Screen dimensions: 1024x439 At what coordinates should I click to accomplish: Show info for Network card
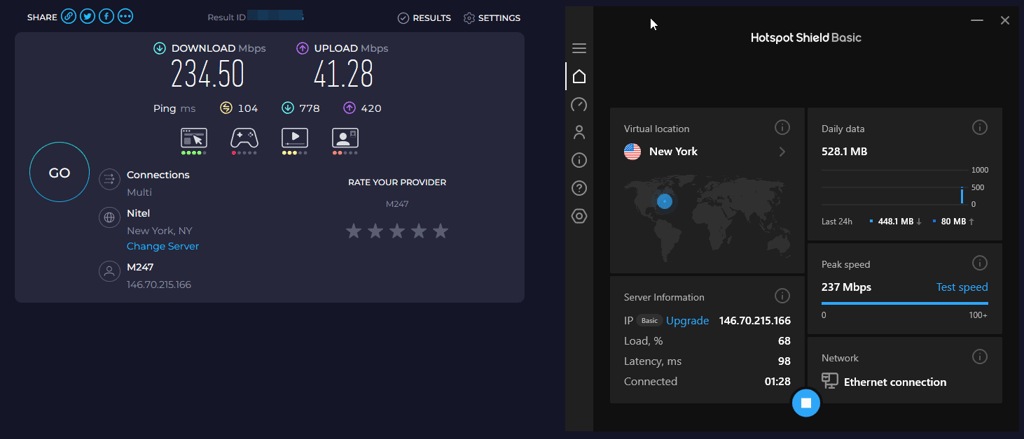click(x=980, y=356)
